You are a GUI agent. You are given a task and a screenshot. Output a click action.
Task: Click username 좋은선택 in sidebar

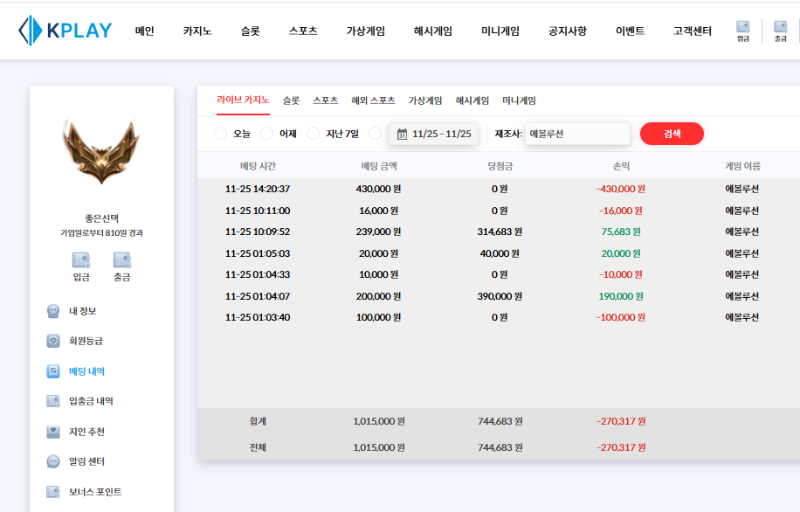[102, 218]
